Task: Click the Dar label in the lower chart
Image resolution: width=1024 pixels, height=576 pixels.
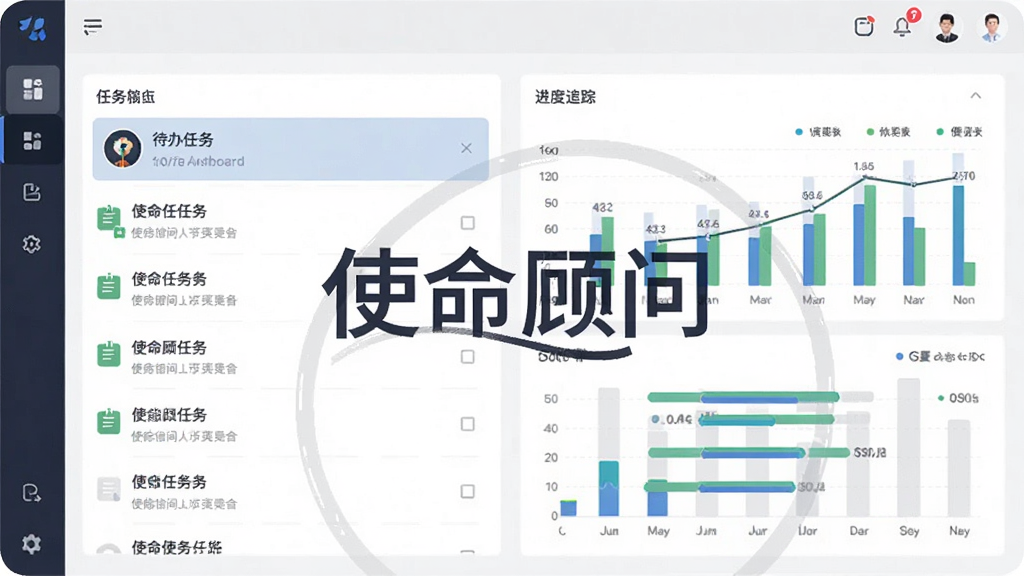Action: (x=859, y=531)
